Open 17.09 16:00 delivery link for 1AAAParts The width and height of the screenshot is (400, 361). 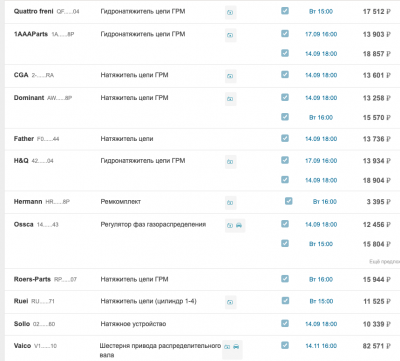(x=321, y=34)
